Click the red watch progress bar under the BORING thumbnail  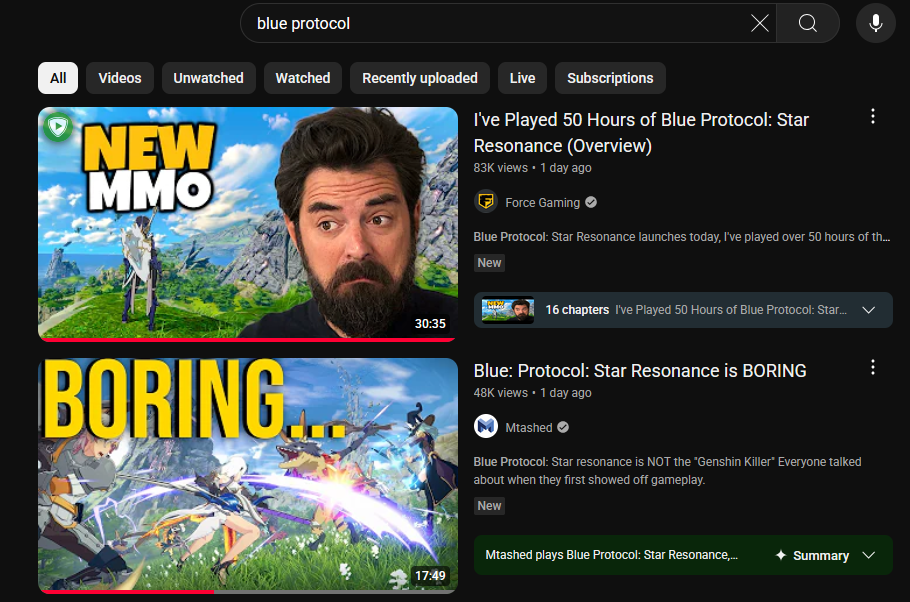129,592
